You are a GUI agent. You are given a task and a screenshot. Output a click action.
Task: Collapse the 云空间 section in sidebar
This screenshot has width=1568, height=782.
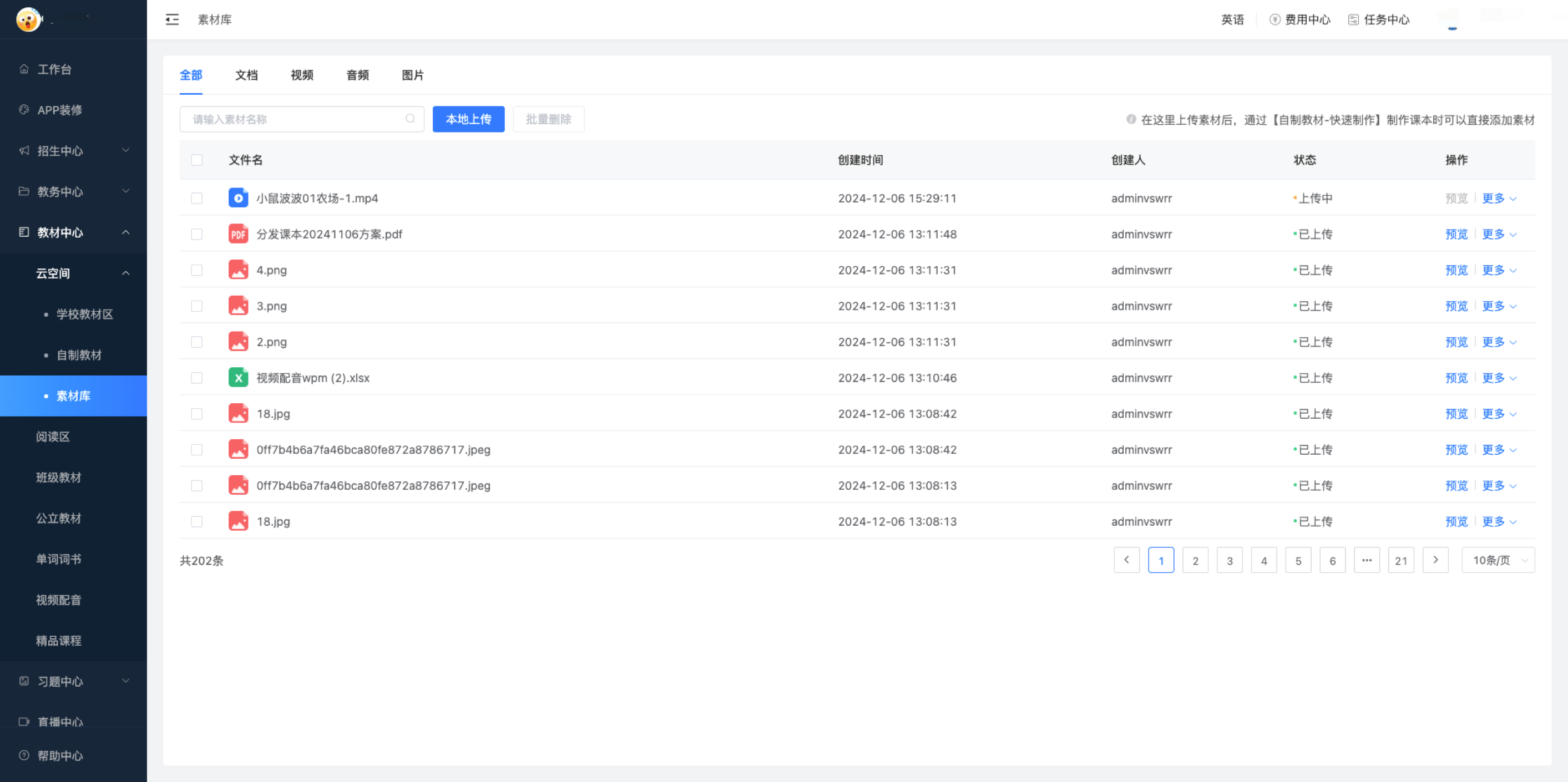coord(125,273)
